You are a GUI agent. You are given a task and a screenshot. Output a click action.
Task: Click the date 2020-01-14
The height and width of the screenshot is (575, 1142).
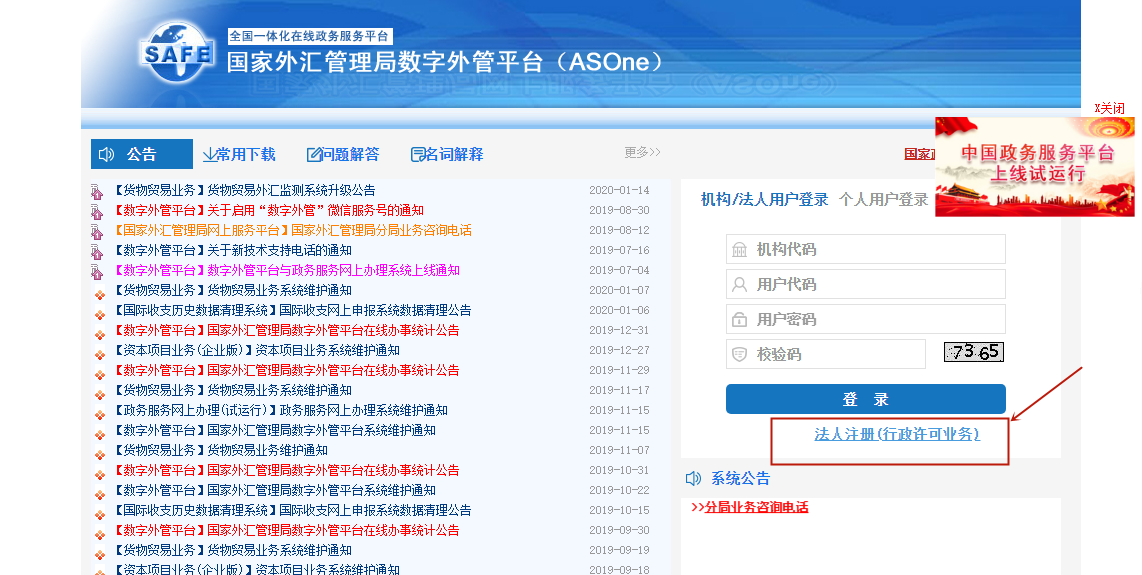(x=619, y=190)
